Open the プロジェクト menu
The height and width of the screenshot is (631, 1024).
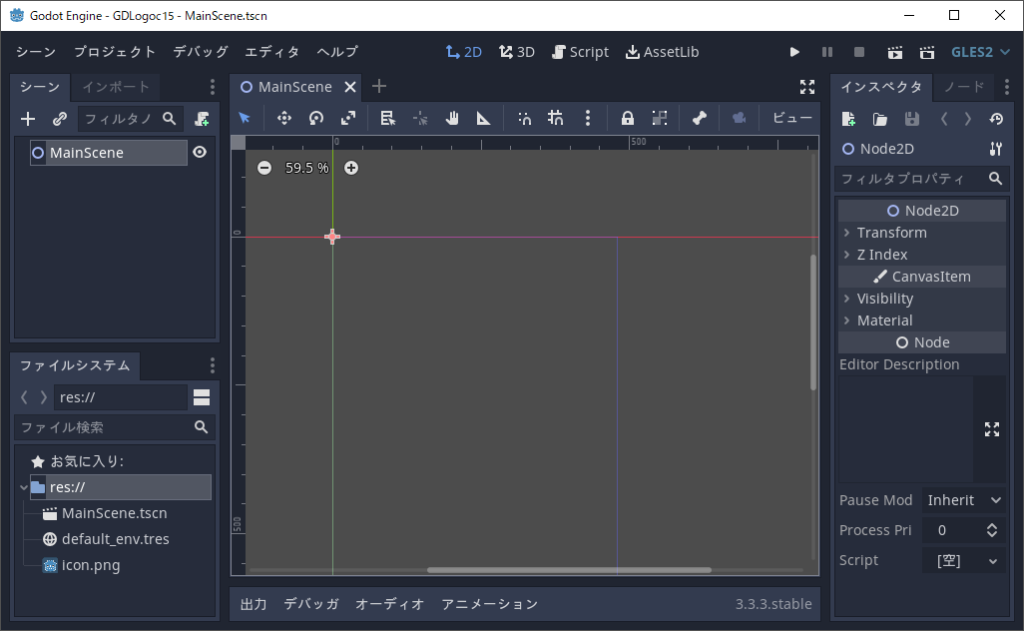coord(115,52)
